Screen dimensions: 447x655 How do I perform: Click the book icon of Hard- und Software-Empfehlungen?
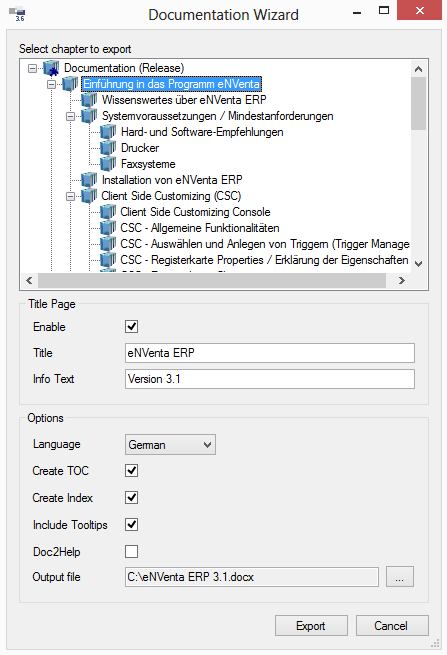point(108,132)
